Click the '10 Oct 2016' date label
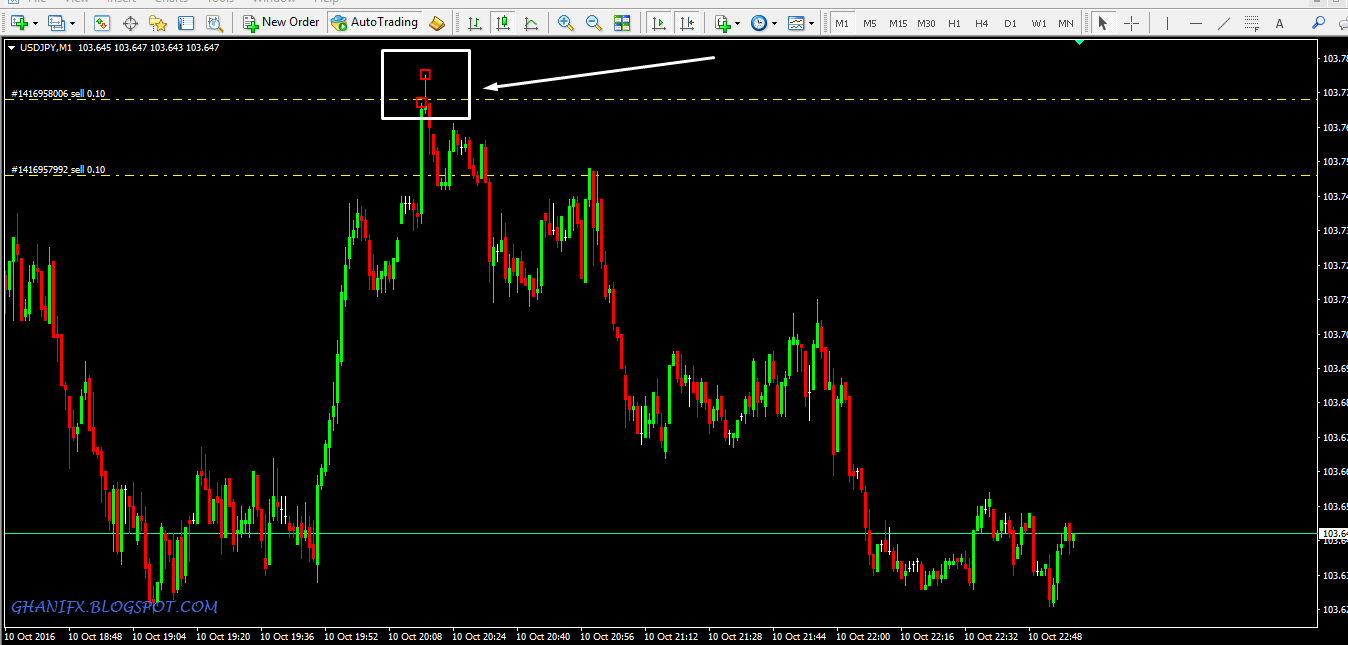 [30, 636]
